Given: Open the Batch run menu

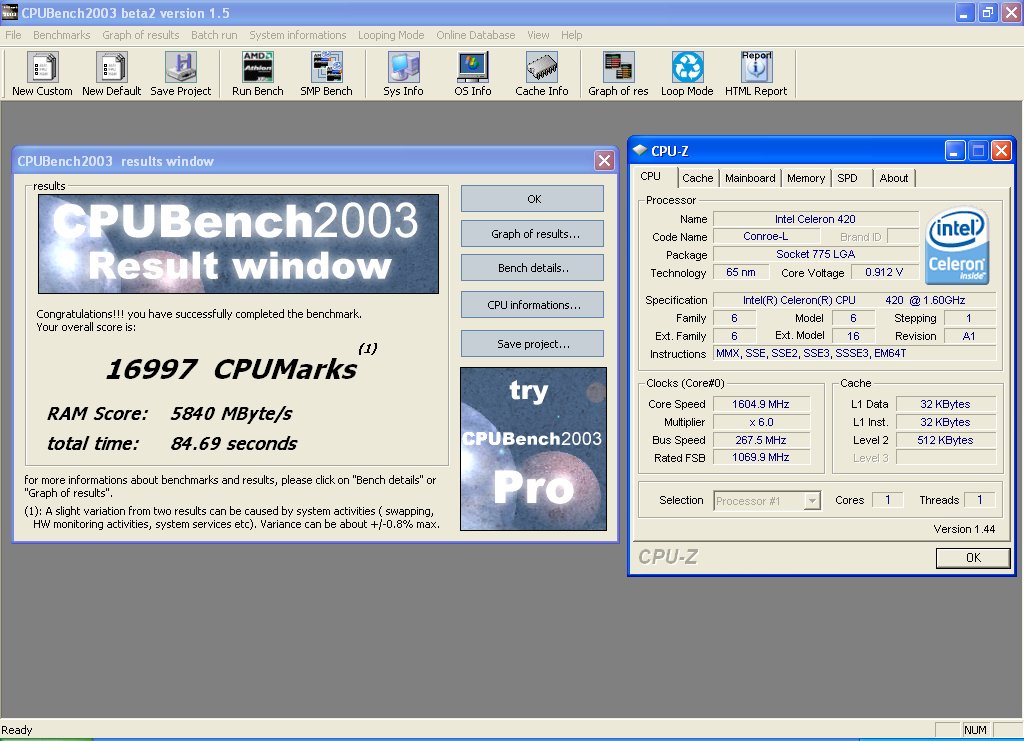Looking at the screenshot, I should 214,35.
